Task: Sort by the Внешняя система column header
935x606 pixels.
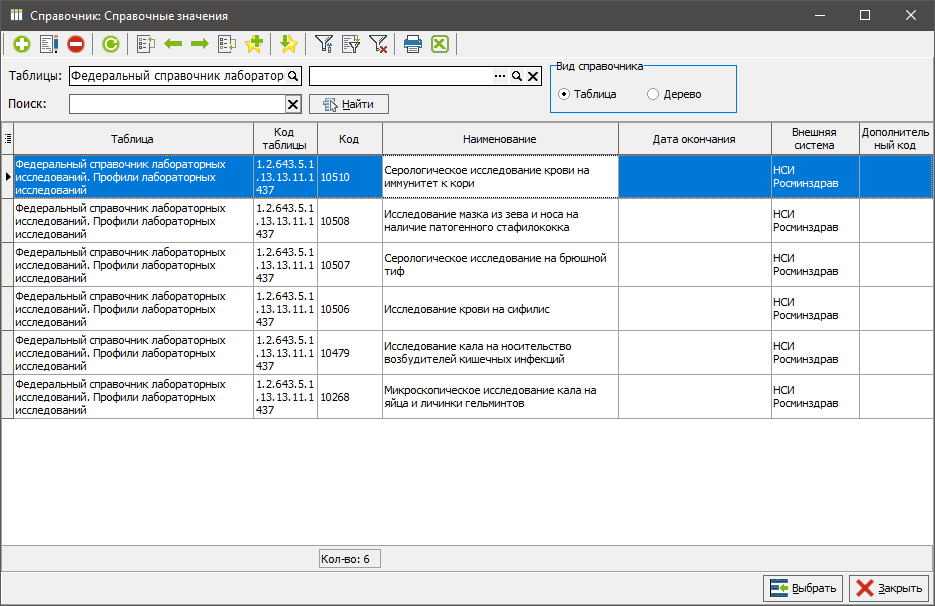Action: (815, 139)
